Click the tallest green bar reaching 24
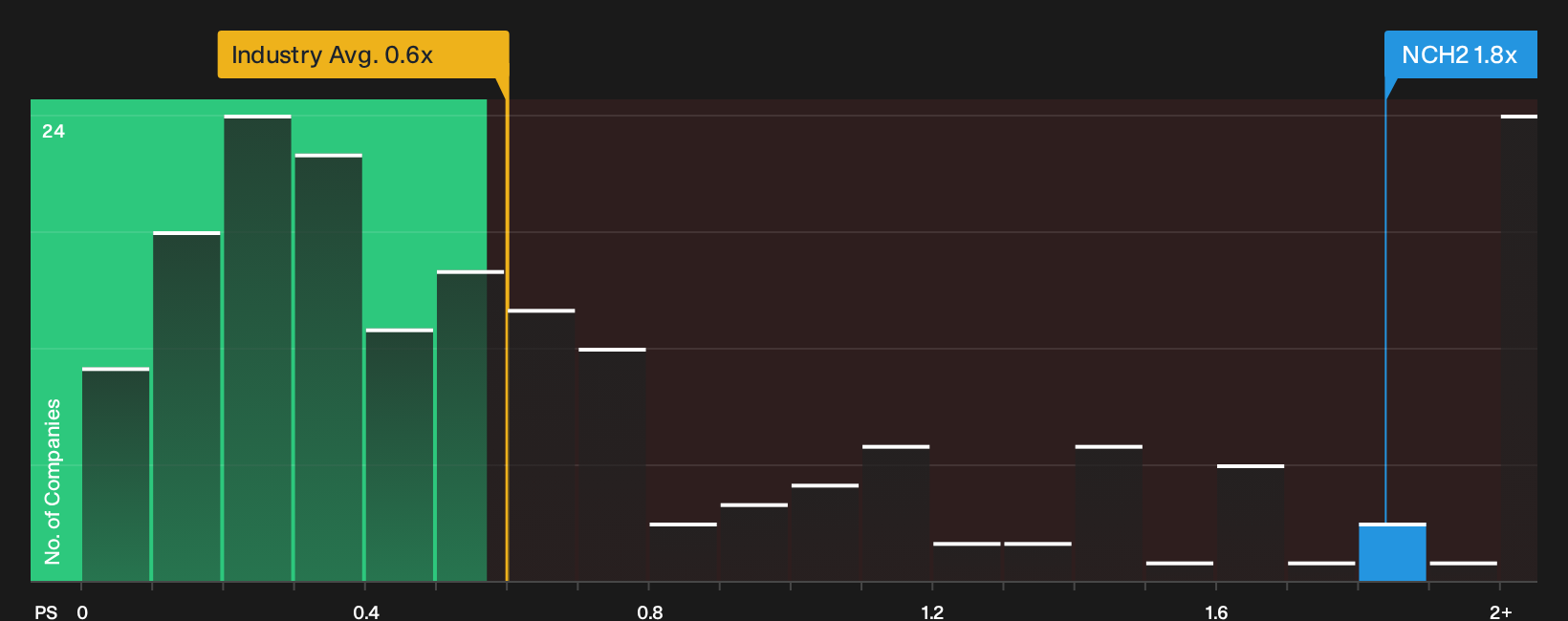 click(x=257, y=348)
